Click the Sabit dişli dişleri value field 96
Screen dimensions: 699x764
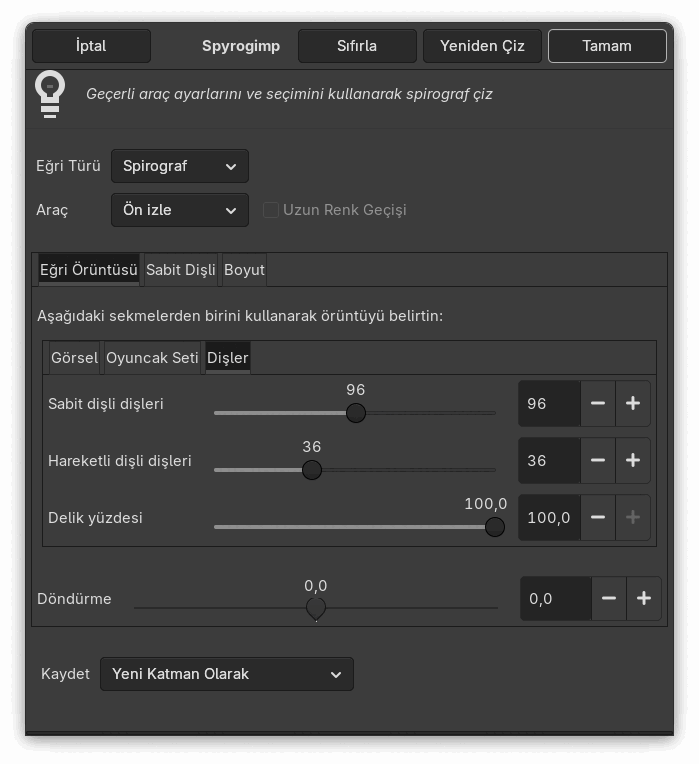[549, 403]
